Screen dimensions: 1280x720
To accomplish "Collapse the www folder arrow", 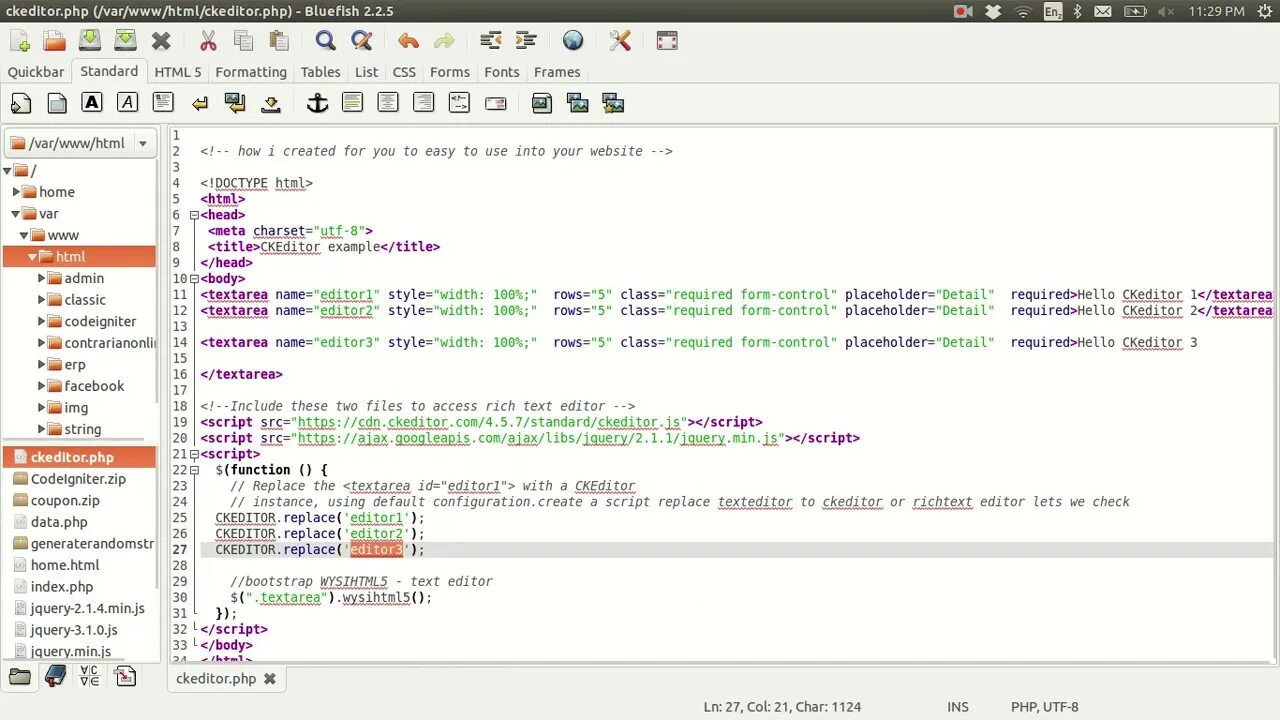I will 24,235.
